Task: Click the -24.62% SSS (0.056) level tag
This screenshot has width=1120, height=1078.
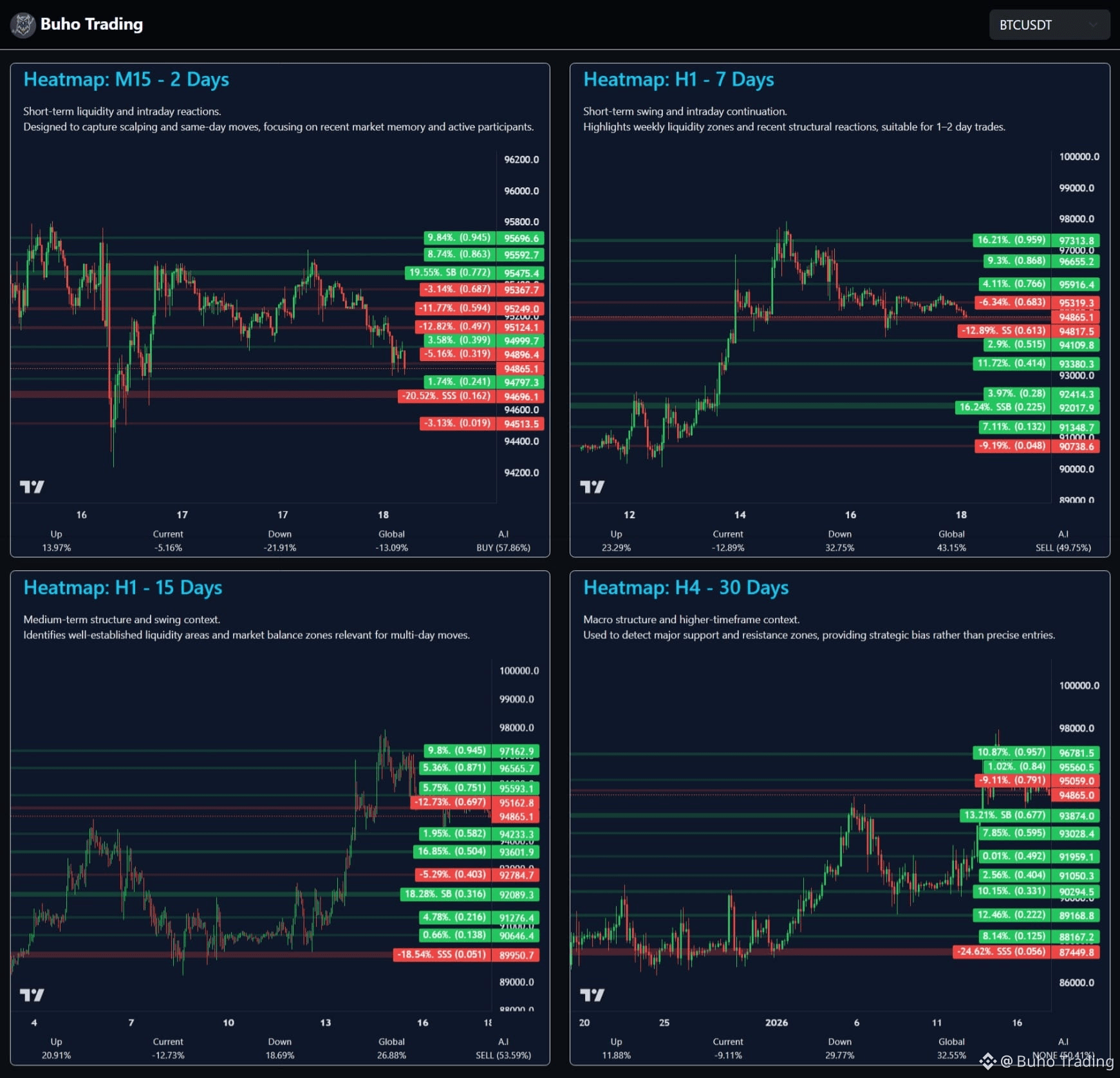Action: click(1001, 951)
